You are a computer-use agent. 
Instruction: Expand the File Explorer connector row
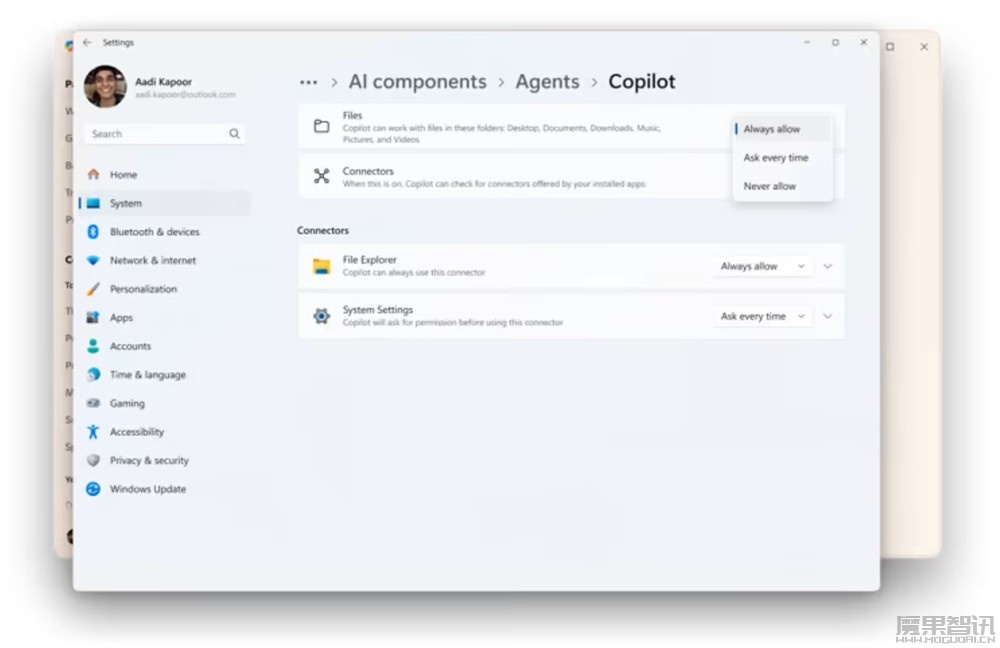click(x=827, y=267)
